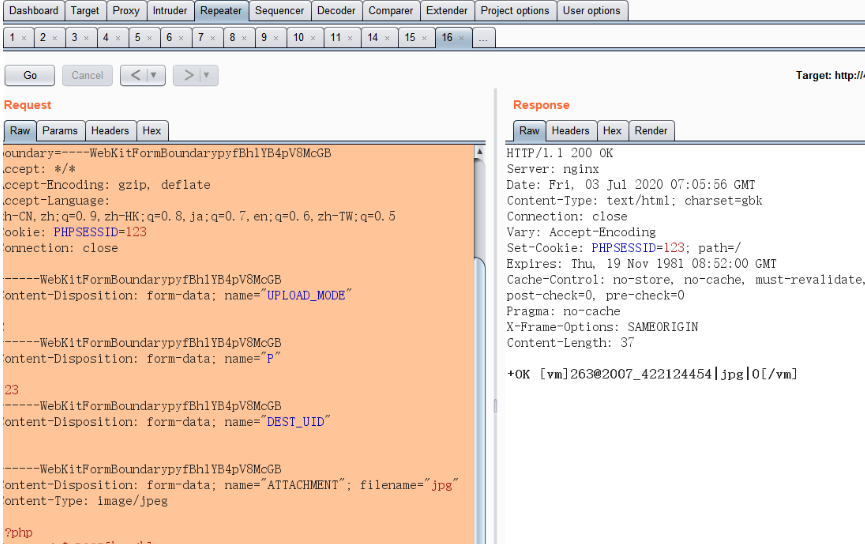This screenshot has width=865, height=544.
Task: Click the "+OK [vm]263@2007_422124454|jpg|0[/vm]" response line
Action: coord(652,375)
